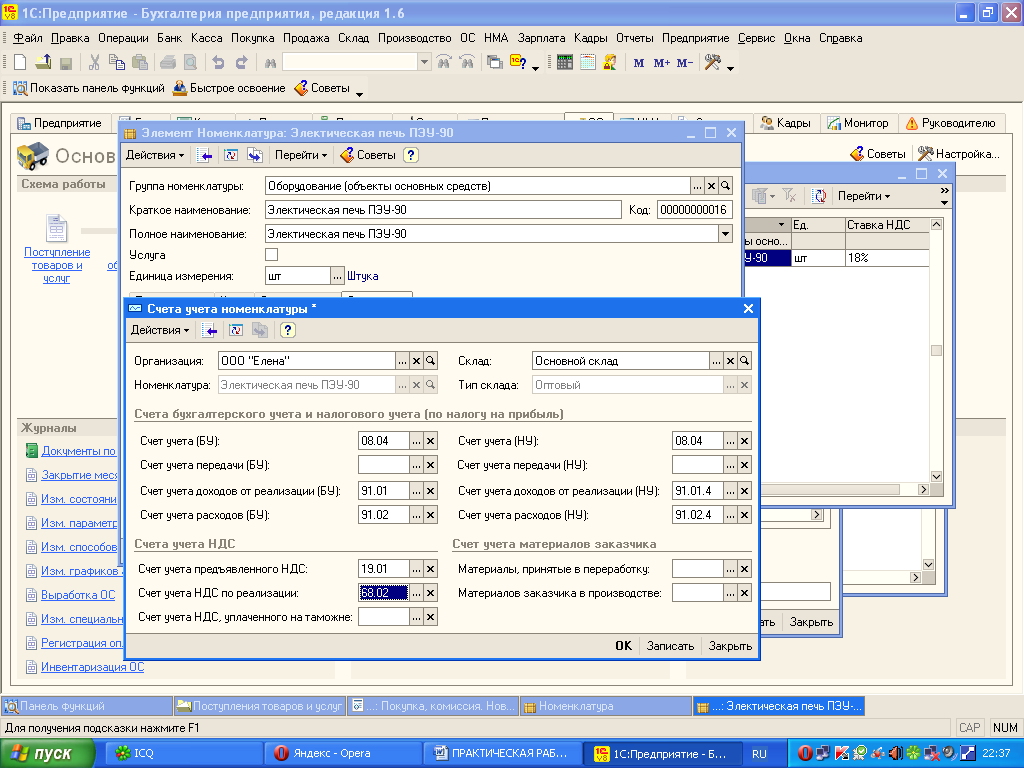
Task: Click the tools settings icon in main toolbar
Action: coord(712,63)
